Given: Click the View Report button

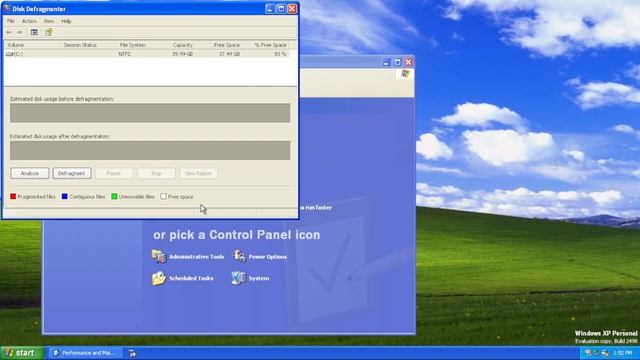Looking at the screenshot, I should coord(198,173).
